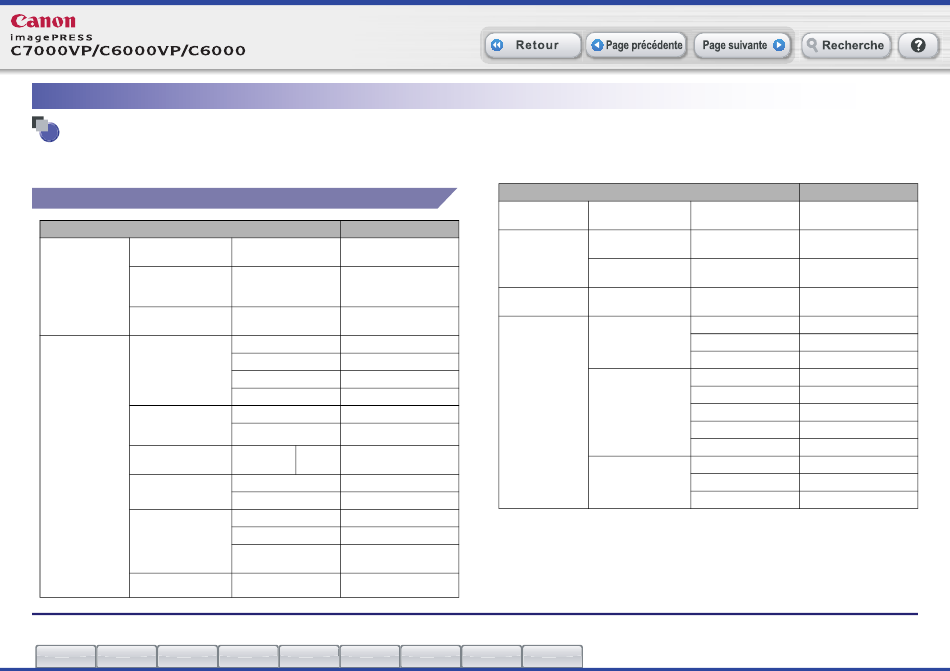Select the second blank tab at the bottom
The width and height of the screenshot is (950, 671).
coord(127,656)
